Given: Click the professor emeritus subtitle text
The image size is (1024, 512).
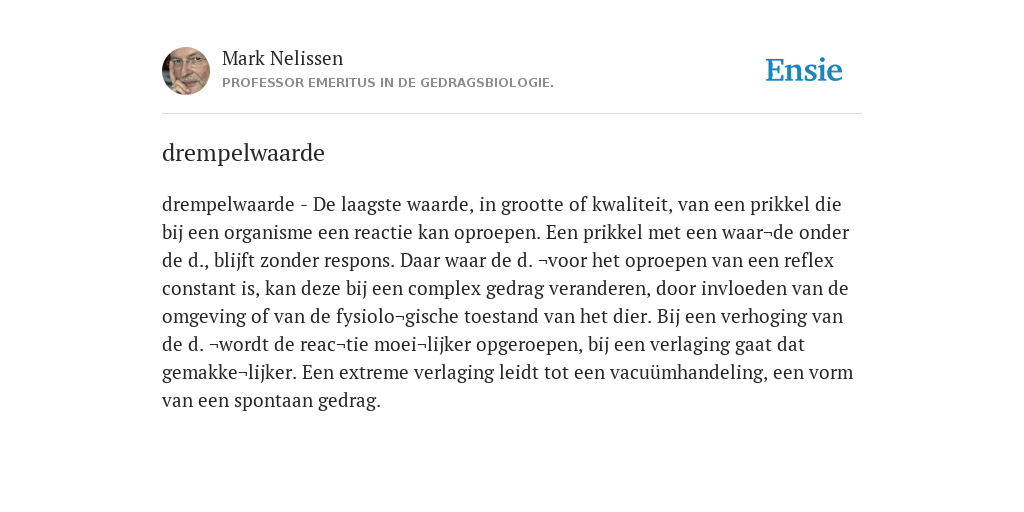Looking at the screenshot, I should [388, 83].
